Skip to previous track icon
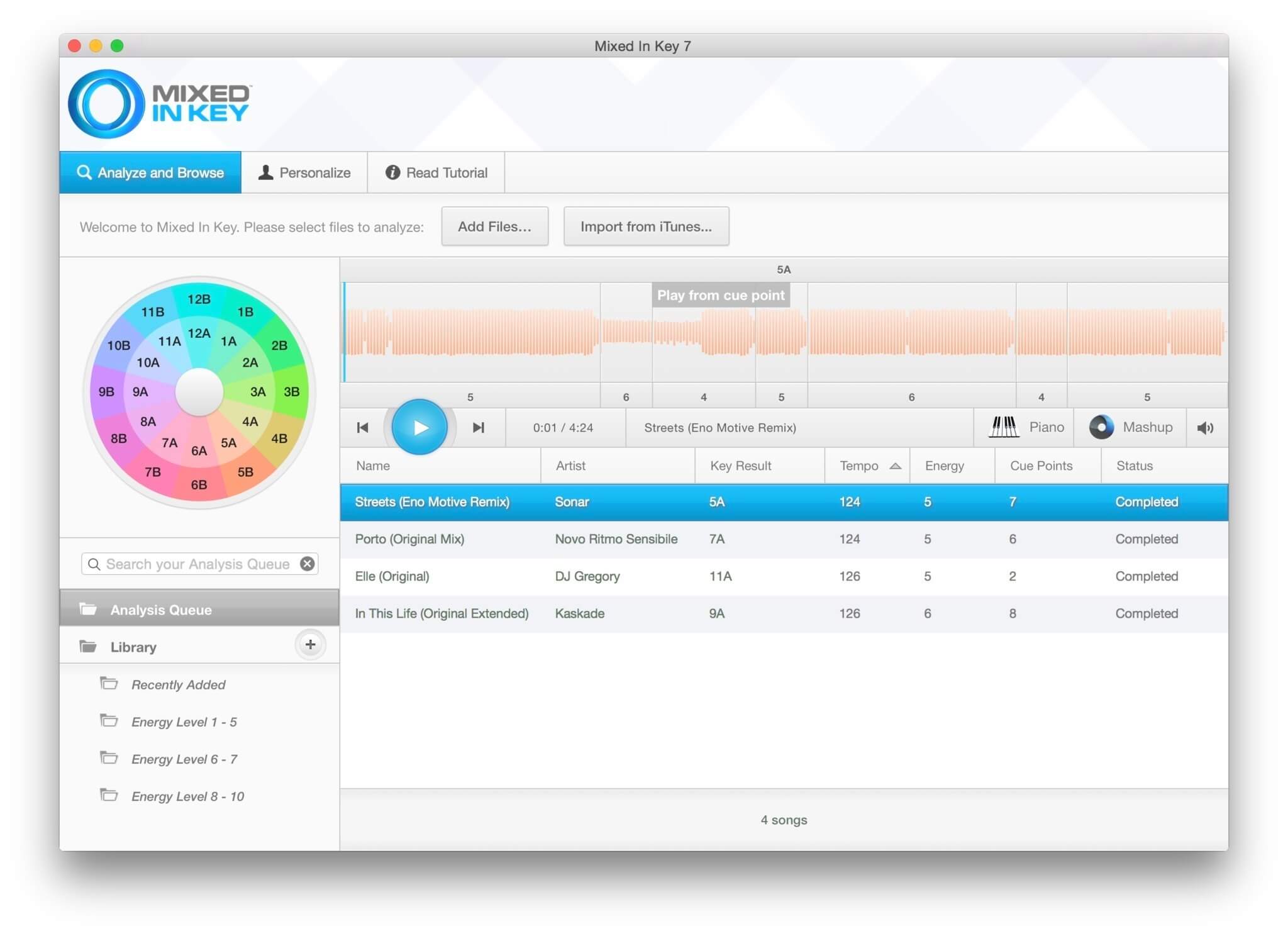 pos(363,428)
